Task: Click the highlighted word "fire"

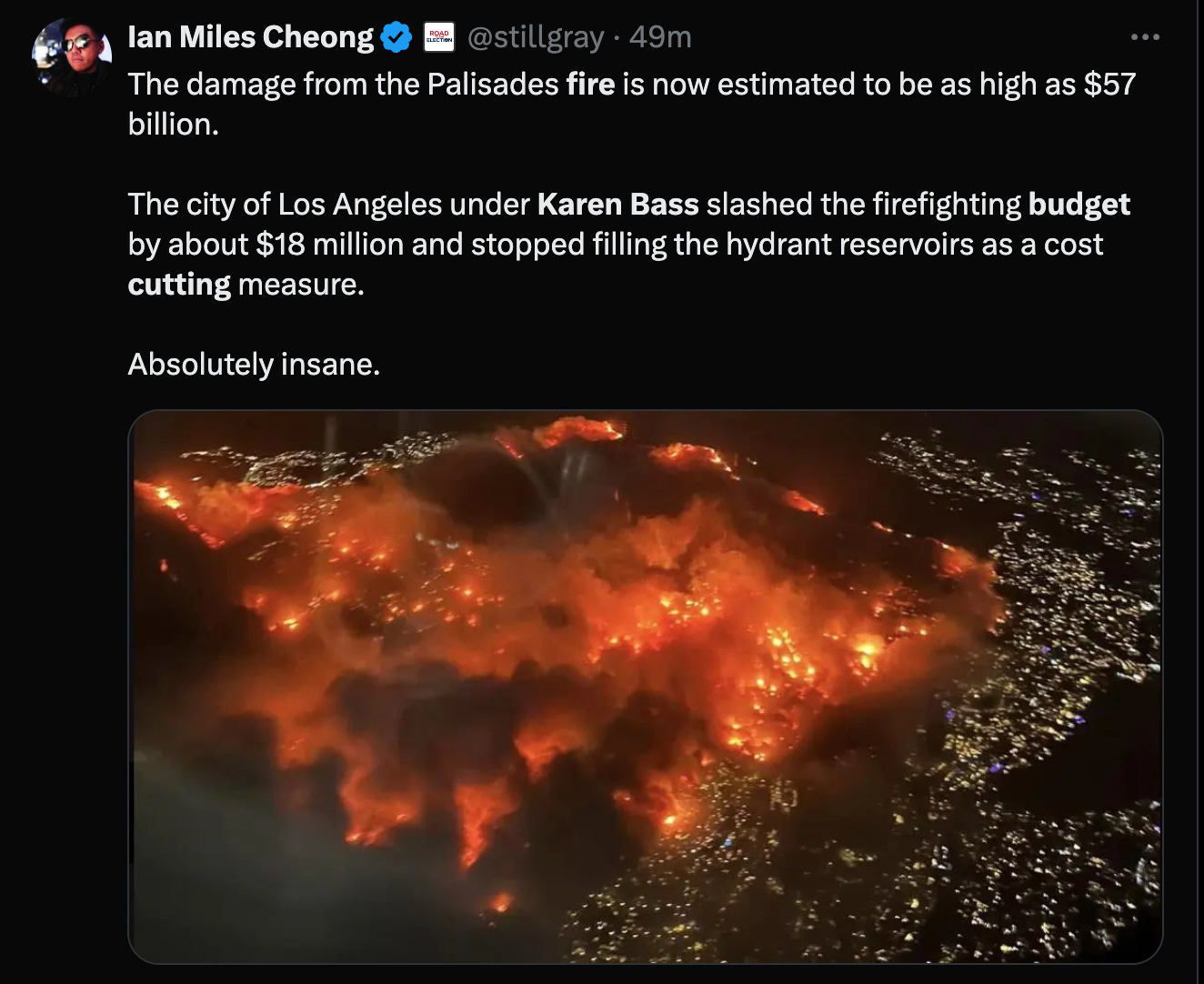Action: coord(590,84)
